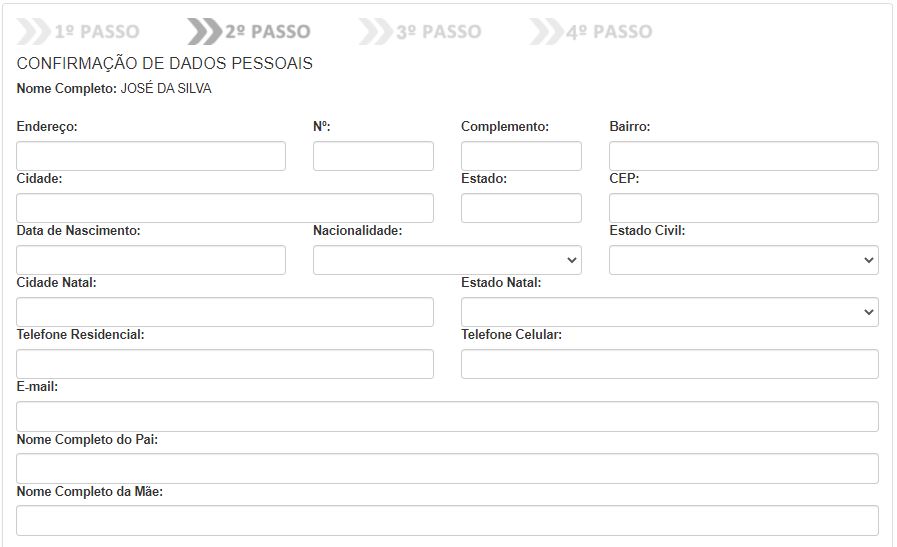Select the 2º PASSO step indicator
897x547 pixels.
[x=250, y=32]
